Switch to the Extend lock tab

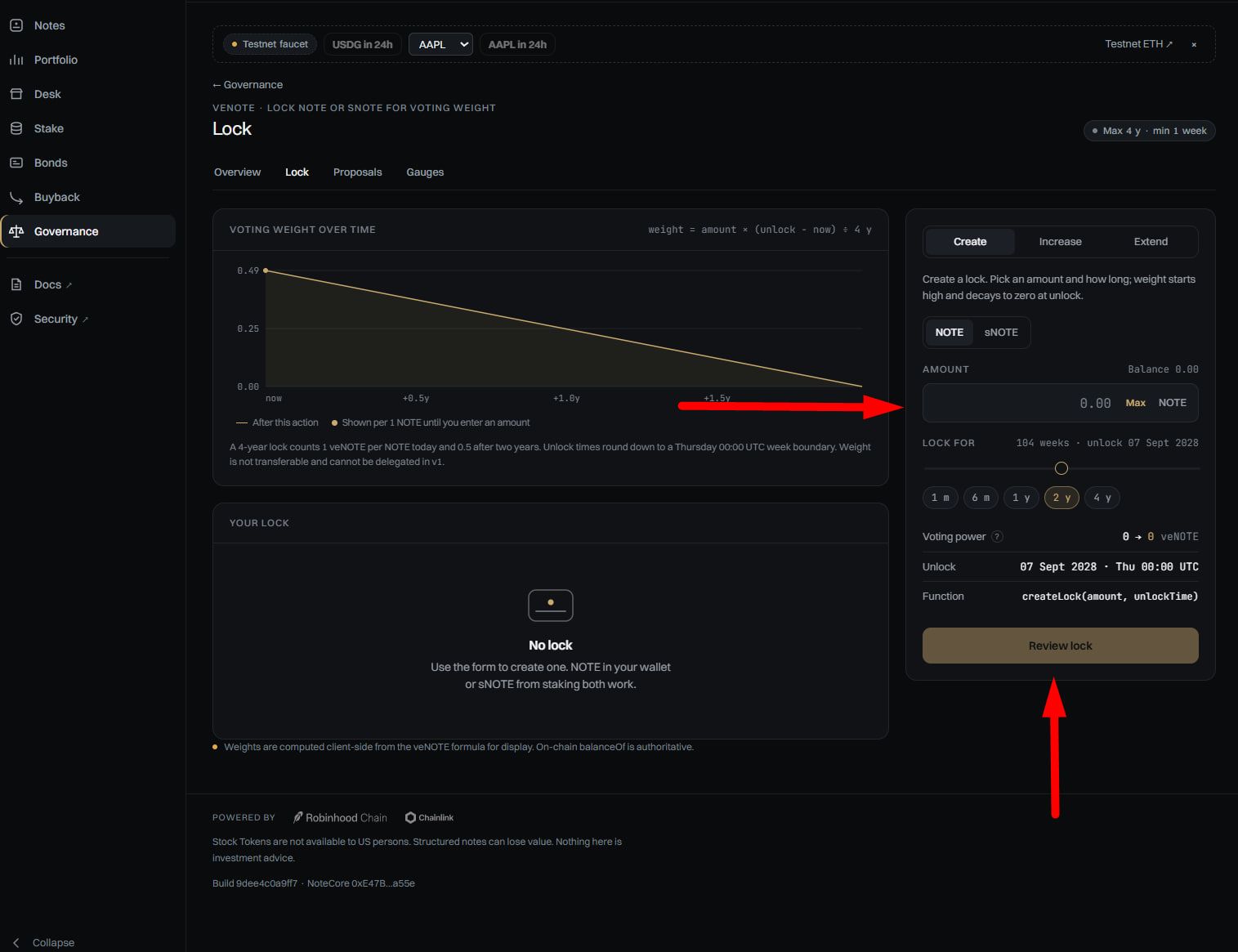[1151, 242]
